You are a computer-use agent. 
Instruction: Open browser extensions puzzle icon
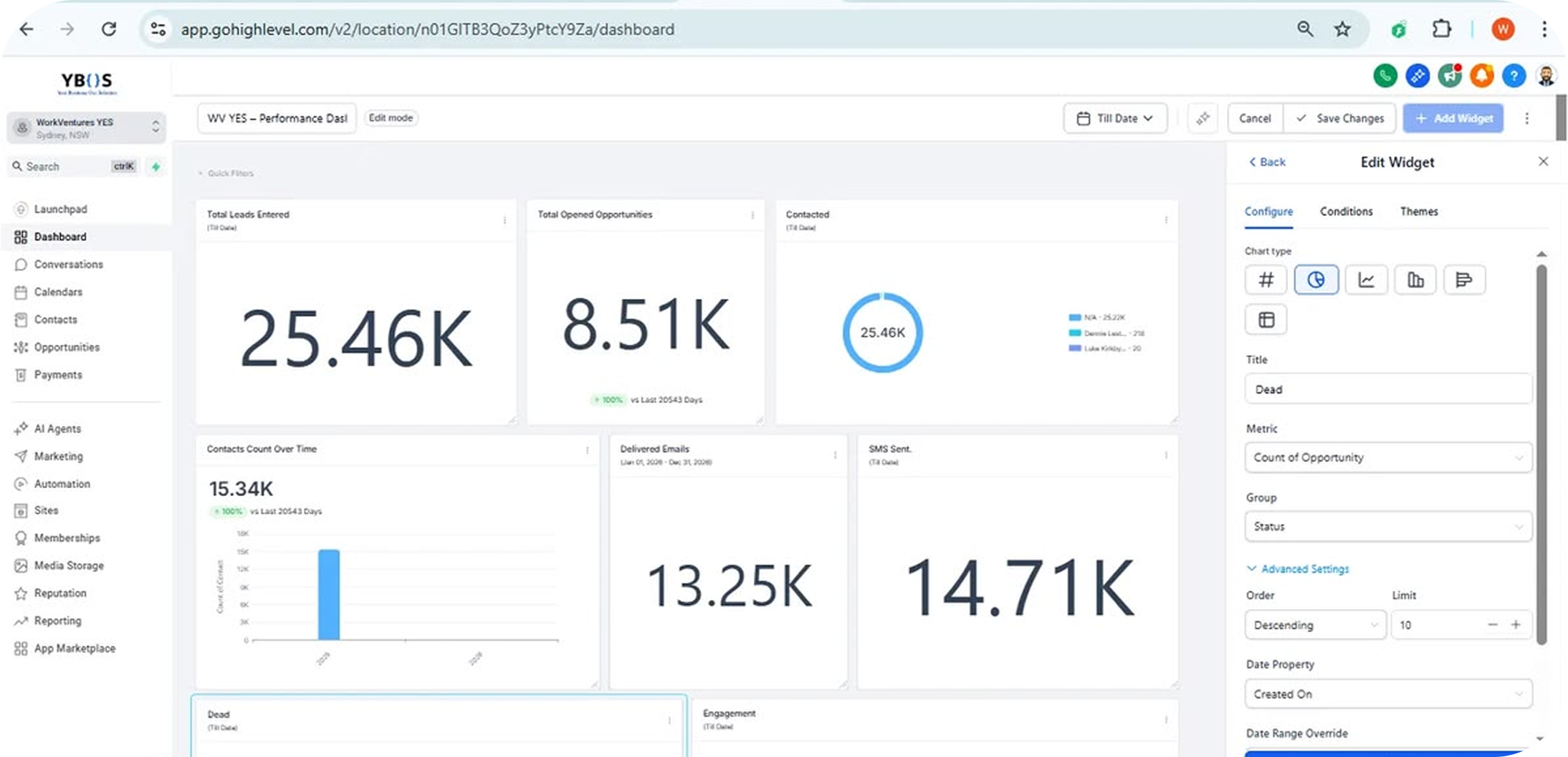click(x=1441, y=29)
